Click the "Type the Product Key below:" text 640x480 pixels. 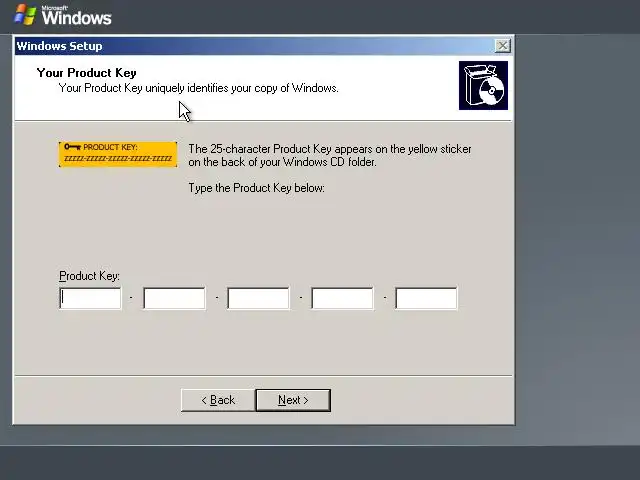[x=256, y=188]
